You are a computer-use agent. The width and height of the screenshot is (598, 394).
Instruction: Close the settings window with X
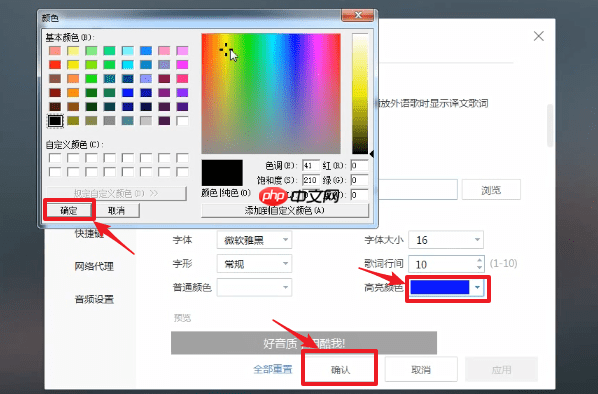[539, 36]
